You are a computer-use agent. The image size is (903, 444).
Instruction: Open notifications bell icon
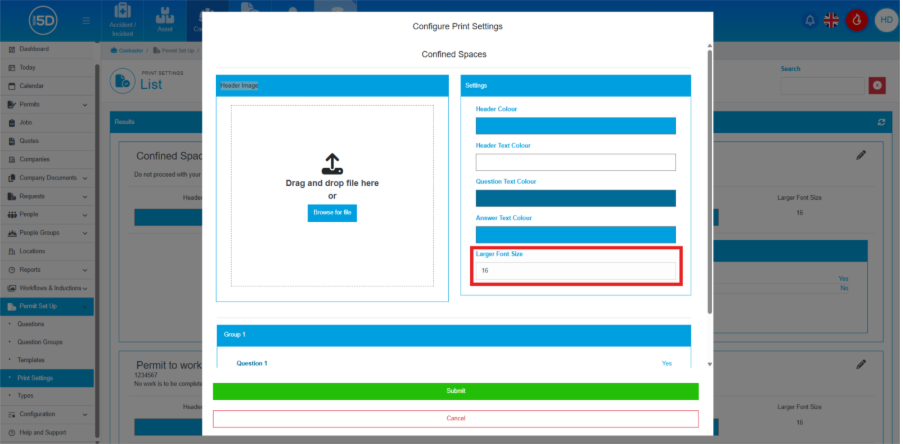coord(810,21)
